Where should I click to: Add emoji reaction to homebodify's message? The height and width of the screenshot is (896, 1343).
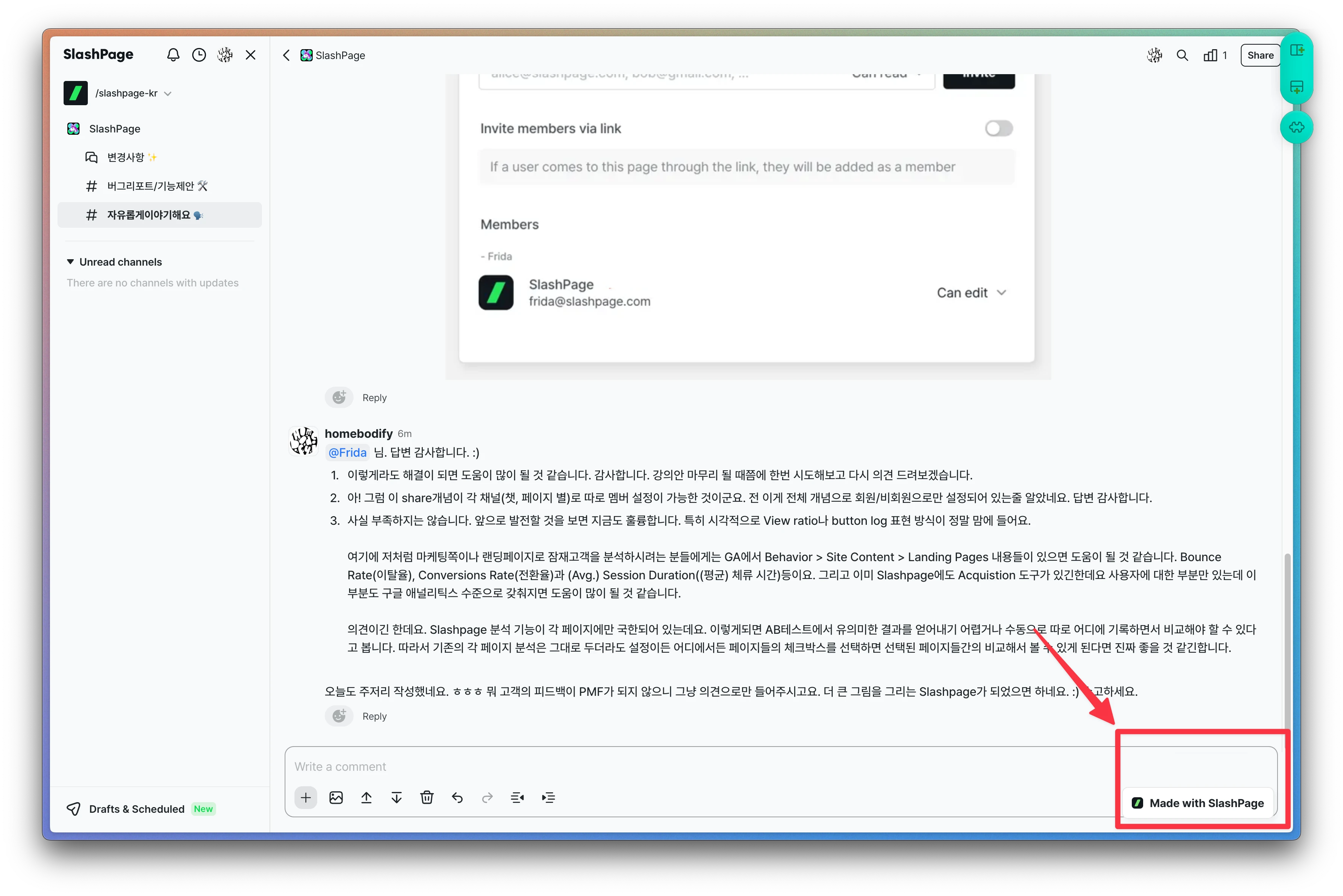(x=339, y=716)
